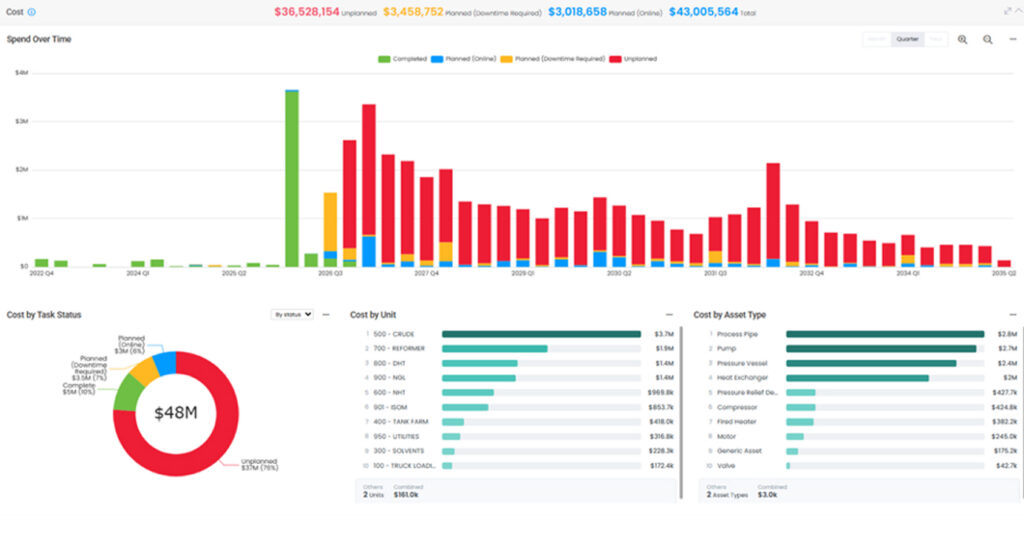Minimize the Cost by Task Status panel
The height and width of the screenshot is (545, 1024).
[326, 315]
